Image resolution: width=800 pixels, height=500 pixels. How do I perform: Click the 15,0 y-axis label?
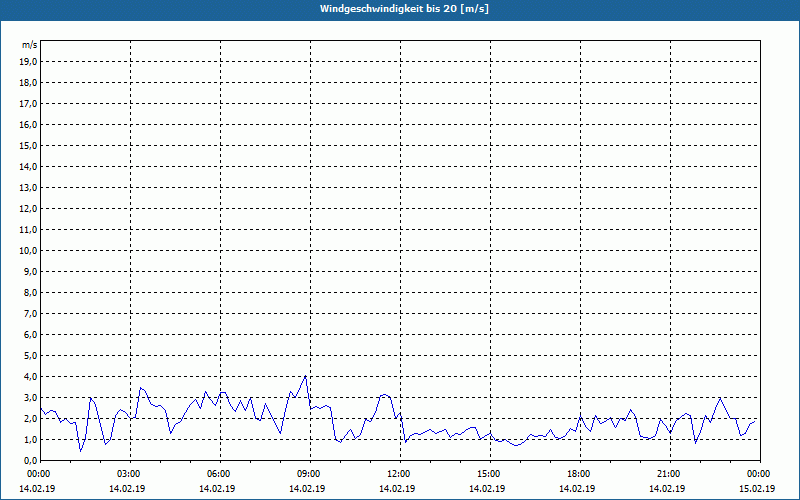pyautogui.click(x=28, y=145)
